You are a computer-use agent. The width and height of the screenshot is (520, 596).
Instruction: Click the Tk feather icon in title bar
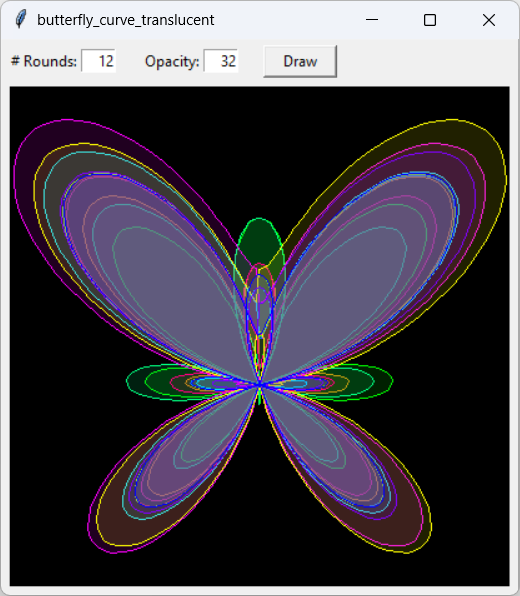(x=21, y=19)
